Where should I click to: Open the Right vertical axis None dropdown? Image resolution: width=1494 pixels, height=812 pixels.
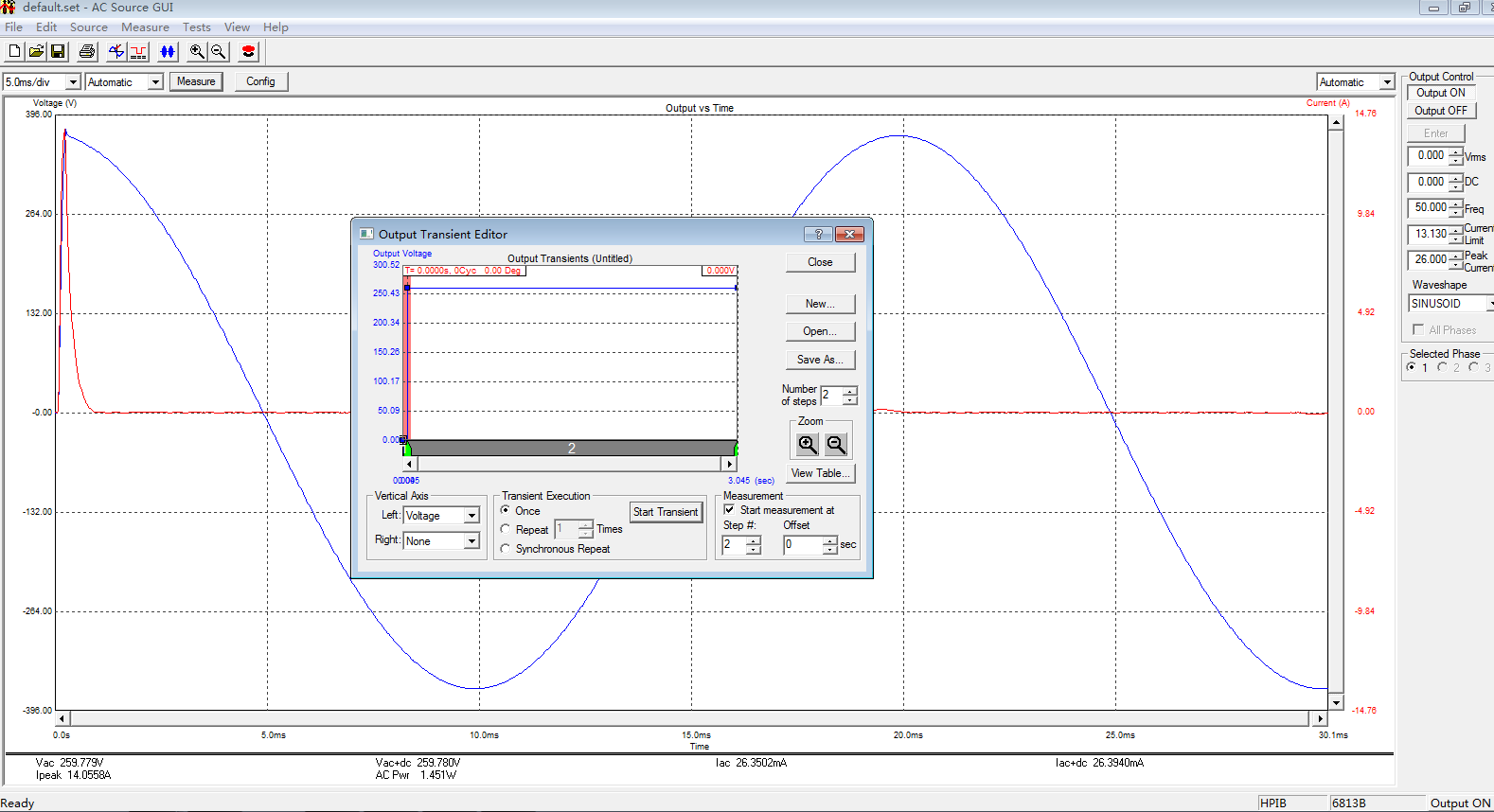pyautogui.click(x=471, y=541)
